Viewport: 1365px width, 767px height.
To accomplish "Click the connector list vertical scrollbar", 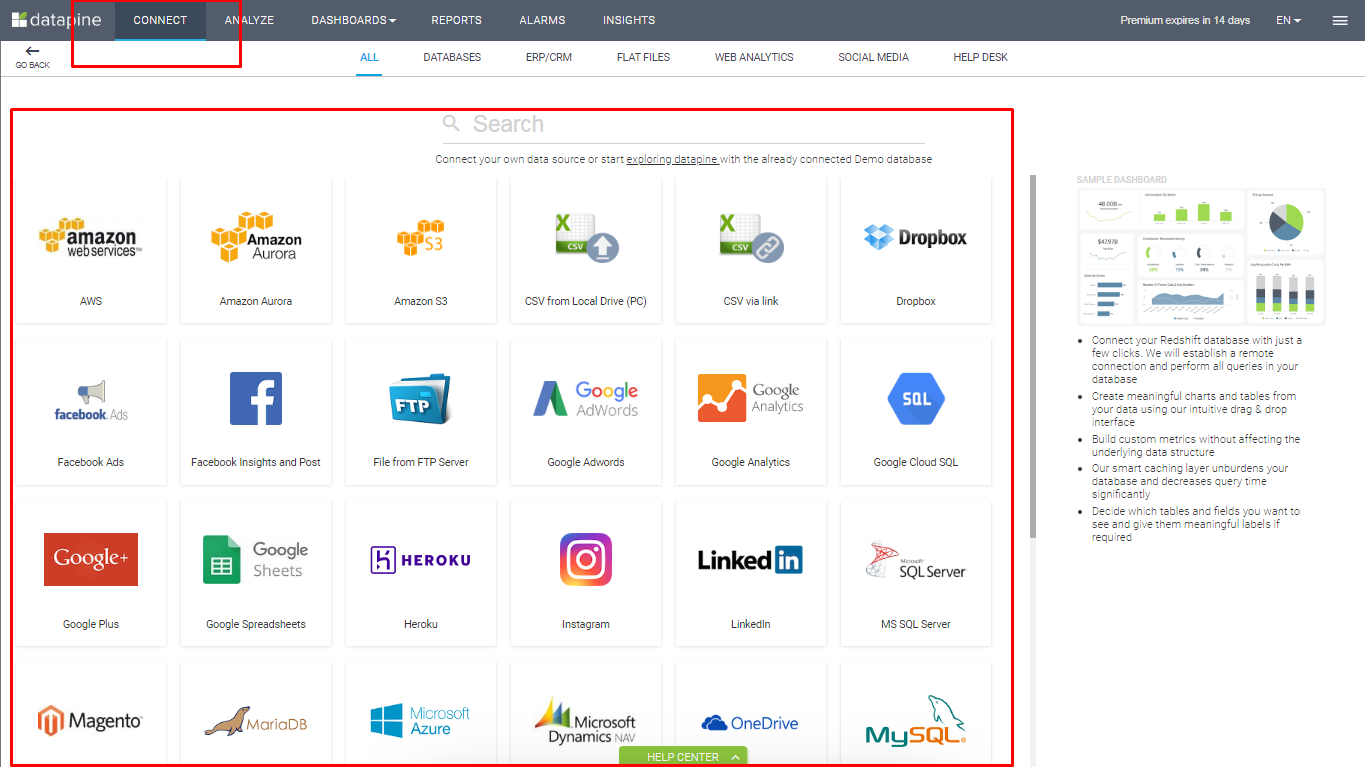I will (x=1033, y=360).
